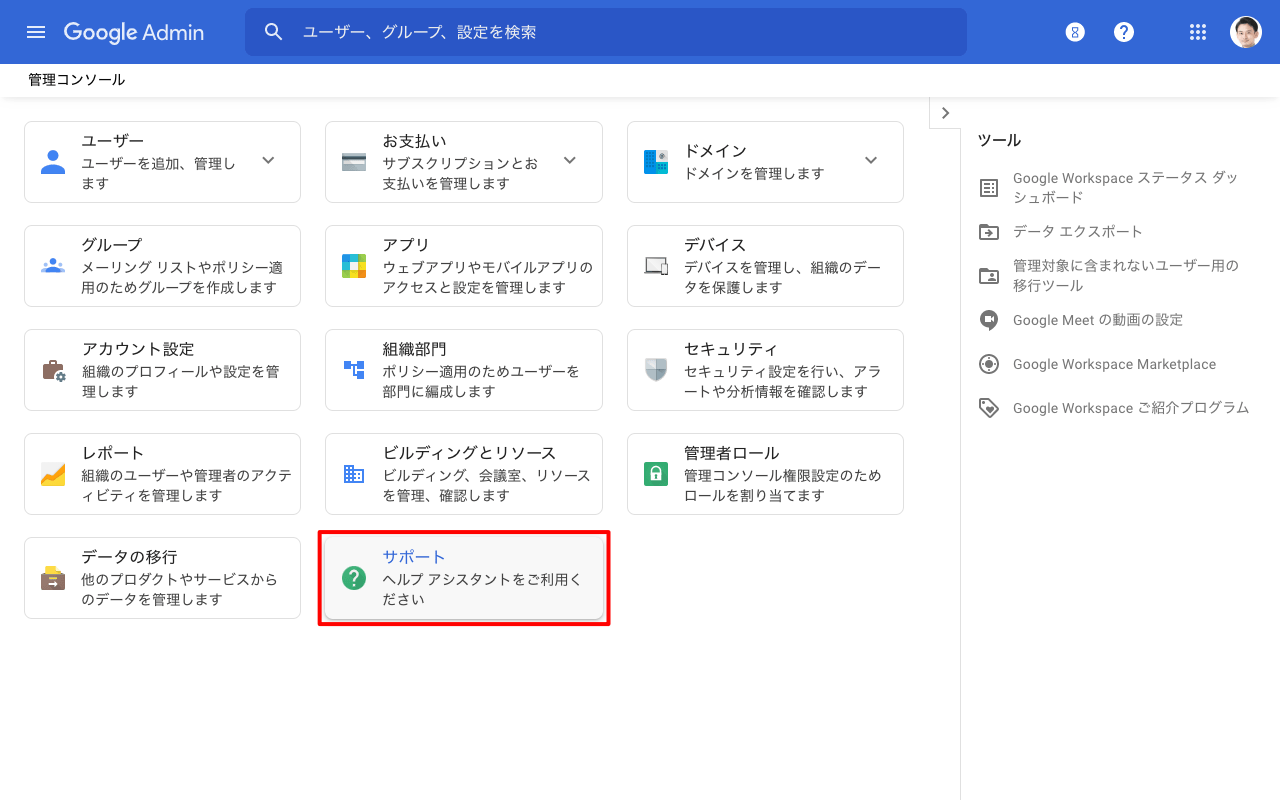Open the アカウント設定 card title

139,349
